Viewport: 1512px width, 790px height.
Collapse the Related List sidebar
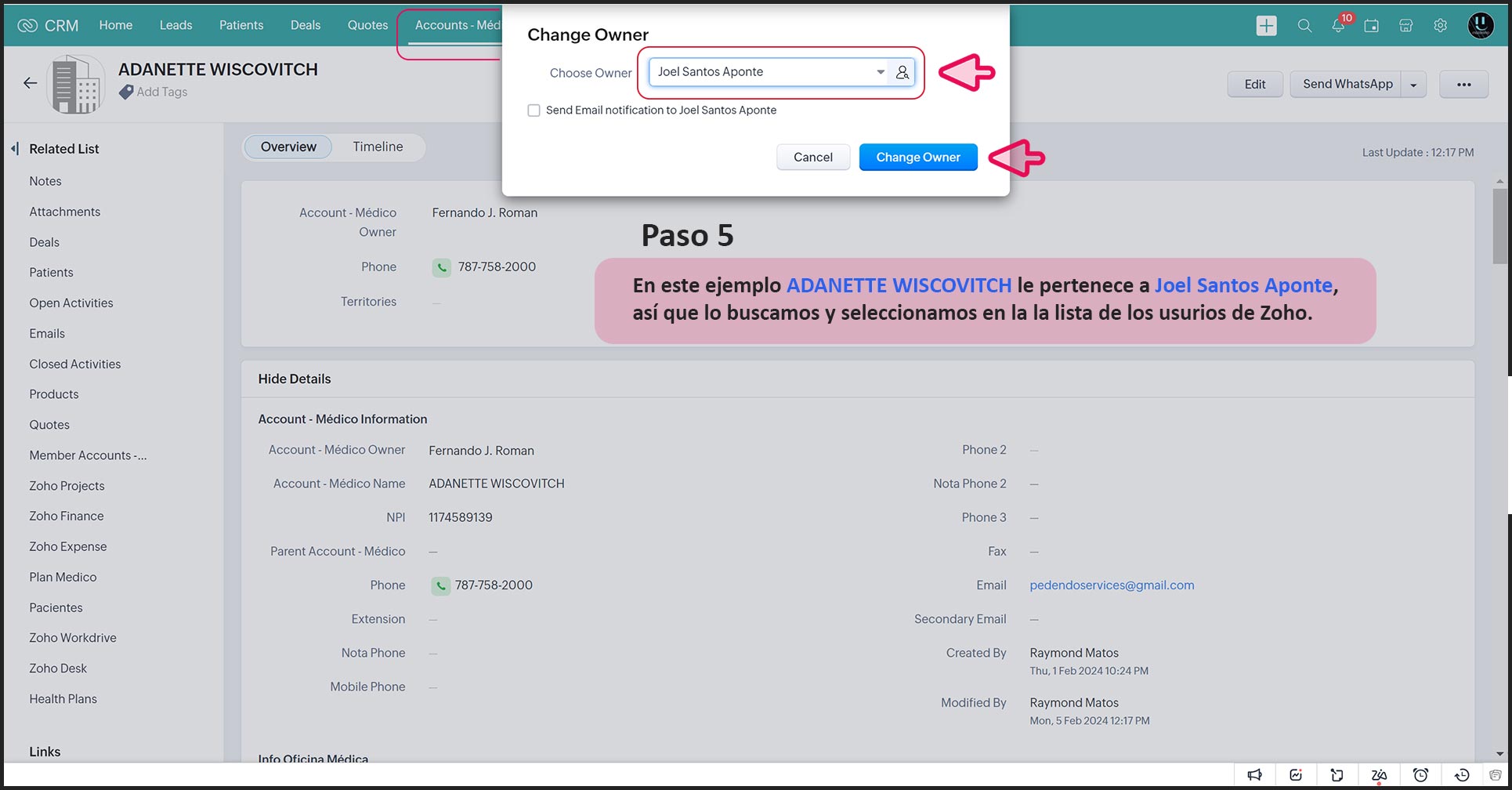pos(15,149)
